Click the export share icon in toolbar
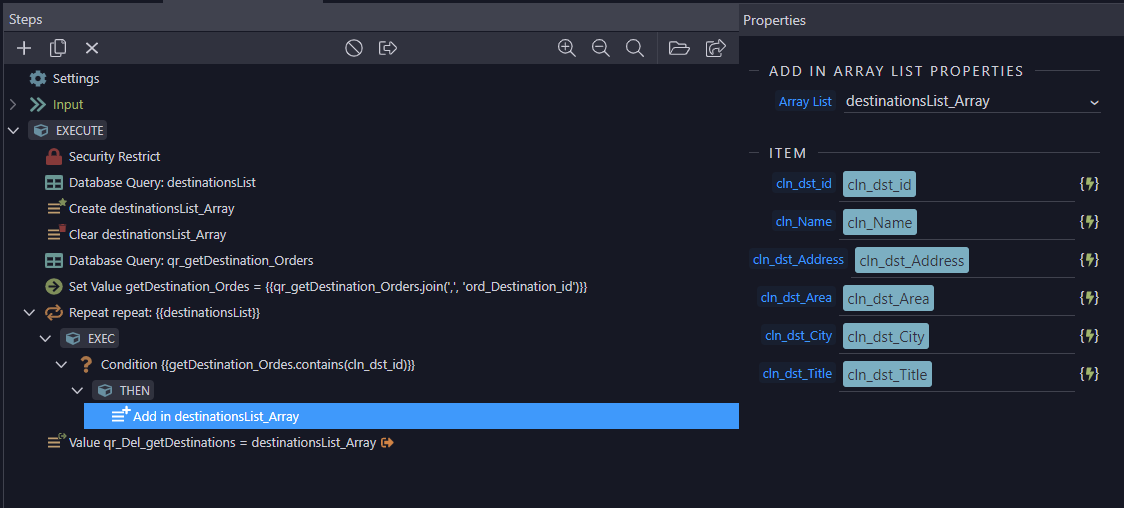 point(715,48)
